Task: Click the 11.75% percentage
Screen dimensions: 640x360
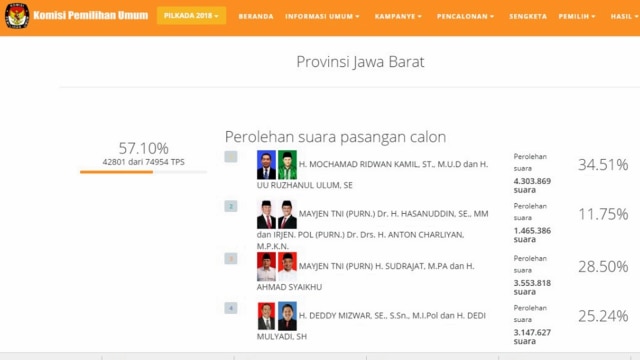Action: point(603,214)
